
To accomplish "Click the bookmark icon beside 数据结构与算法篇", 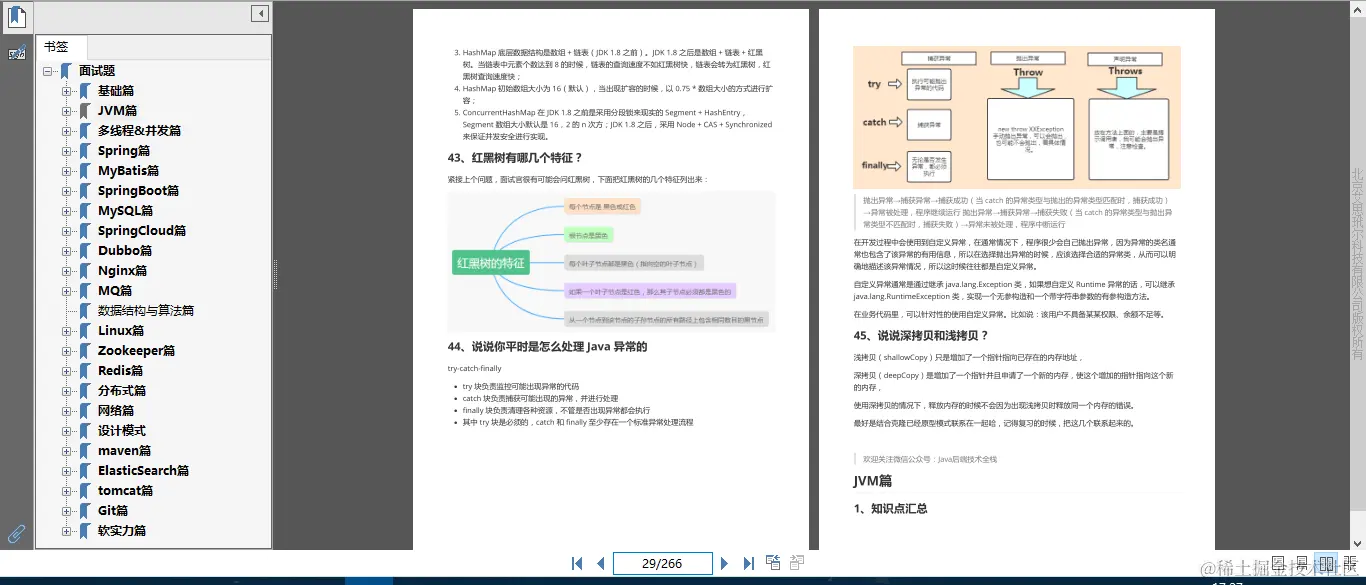I will tap(85, 311).
